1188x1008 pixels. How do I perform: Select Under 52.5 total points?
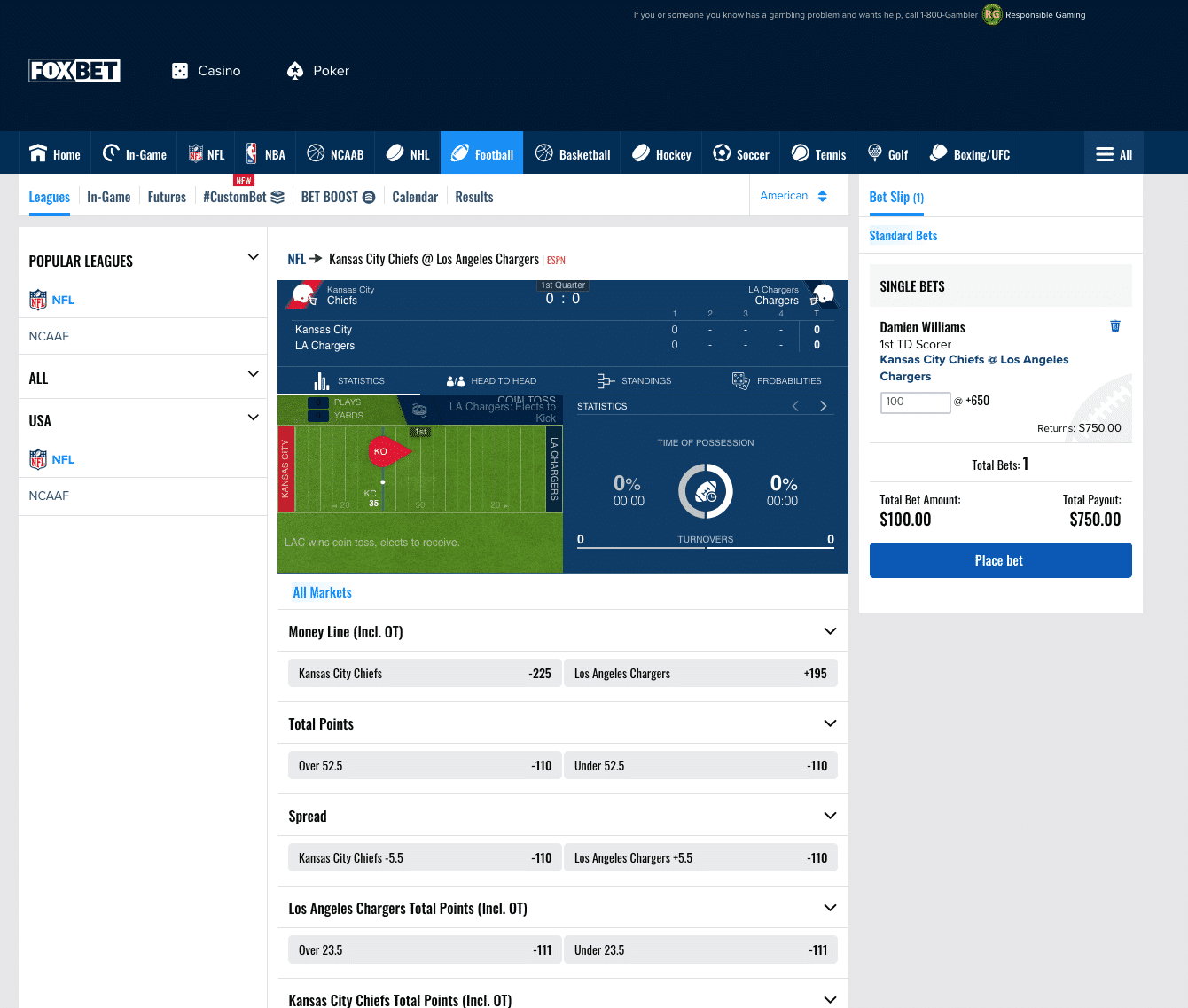[x=700, y=765]
